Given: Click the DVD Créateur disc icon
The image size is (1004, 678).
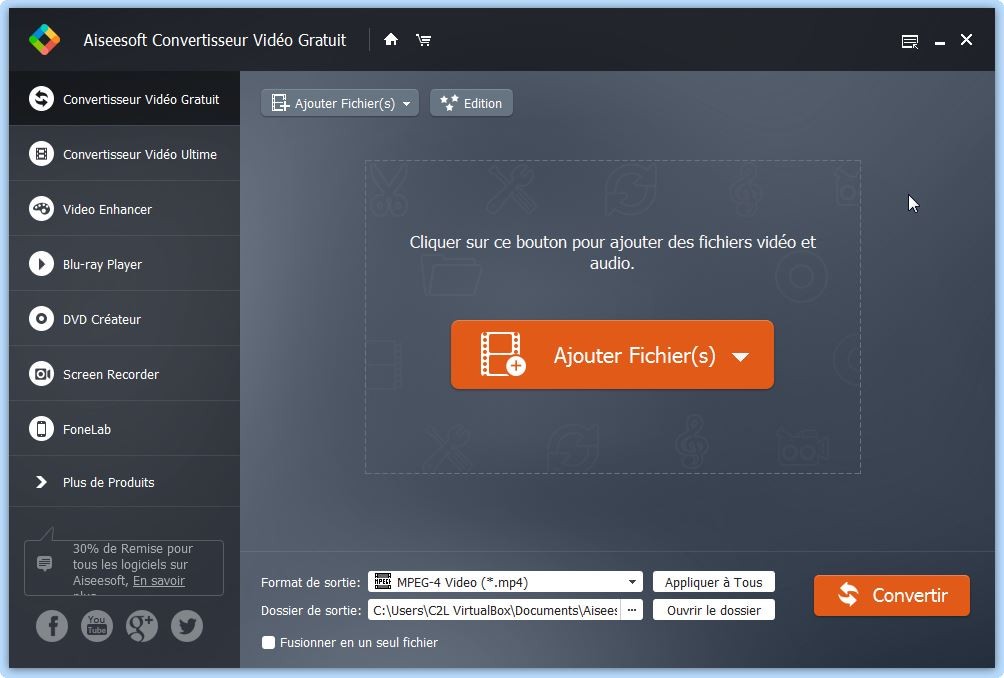Looking at the screenshot, I should [42, 319].
